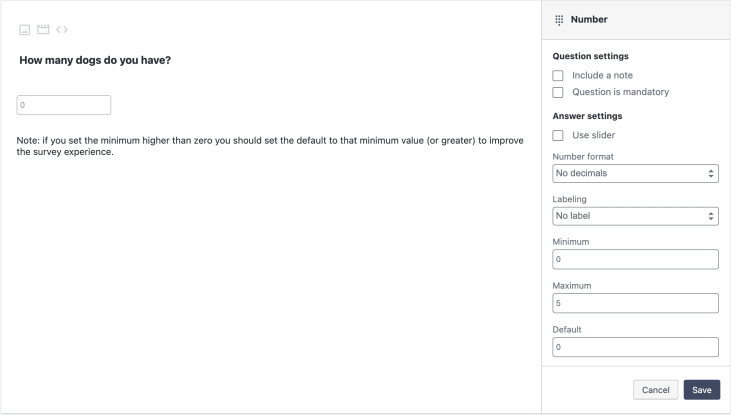Click the Answer settings section heading

[587, 114]
